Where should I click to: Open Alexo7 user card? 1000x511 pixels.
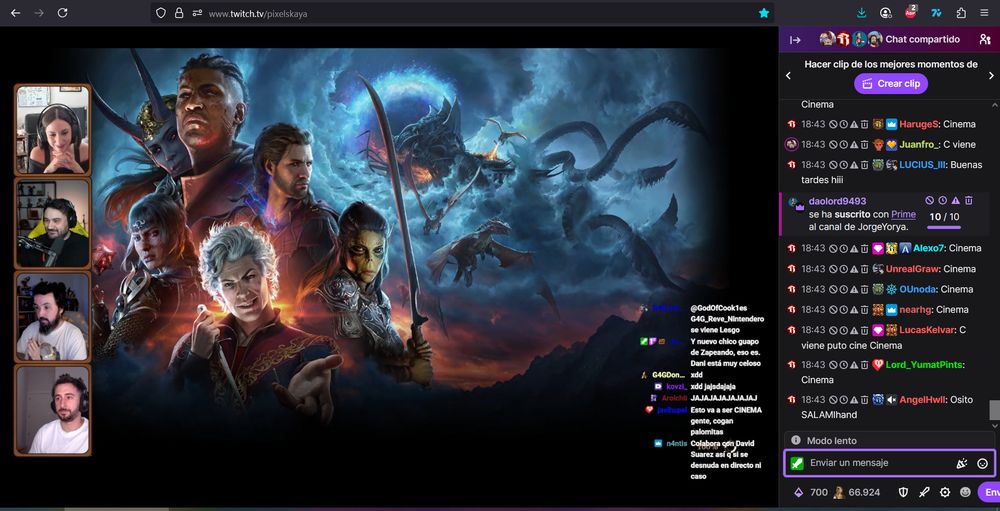click(x=929, y=248)
